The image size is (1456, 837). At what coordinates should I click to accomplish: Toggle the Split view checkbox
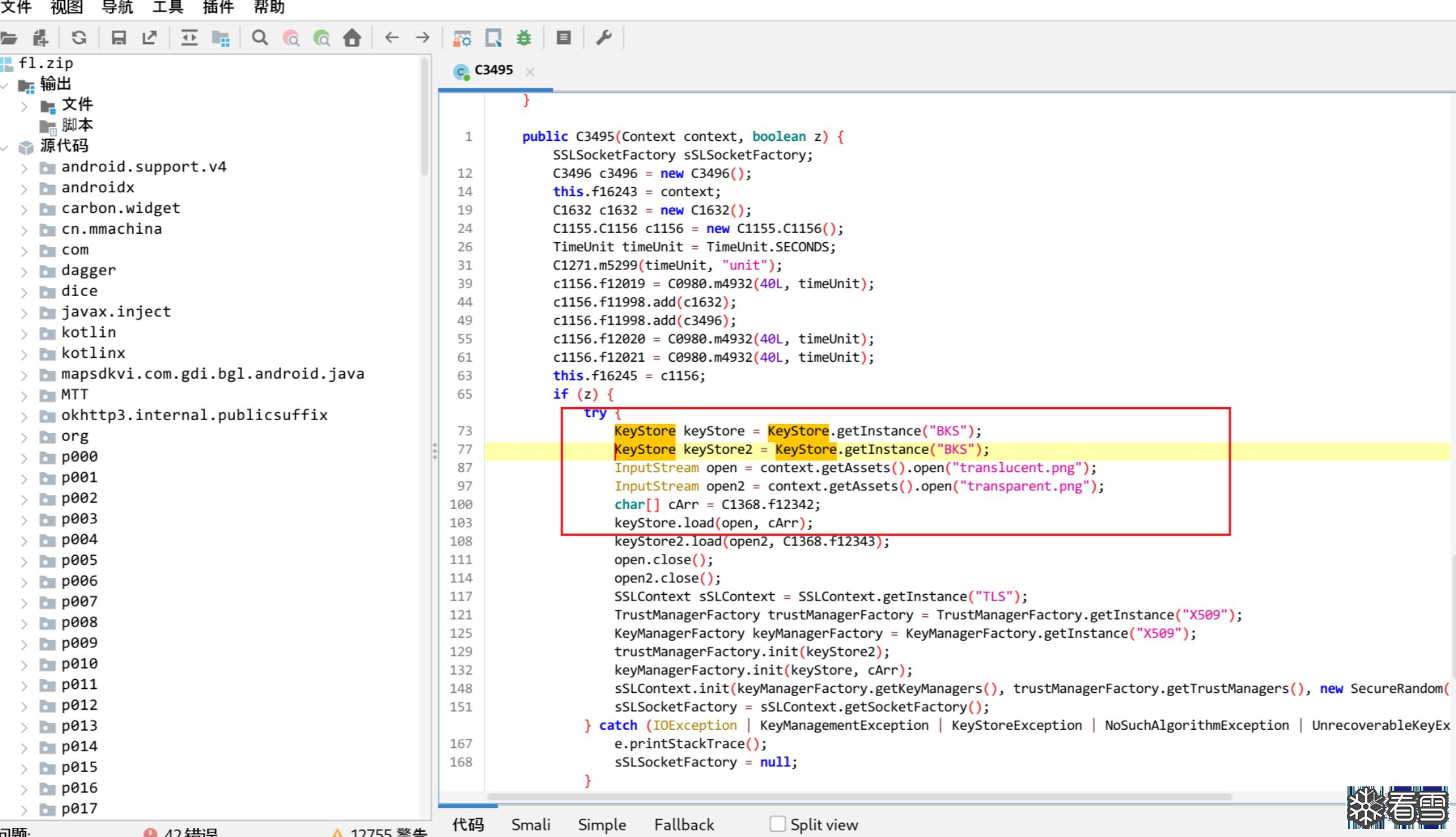pyautogui.click(x=777, y=824)
